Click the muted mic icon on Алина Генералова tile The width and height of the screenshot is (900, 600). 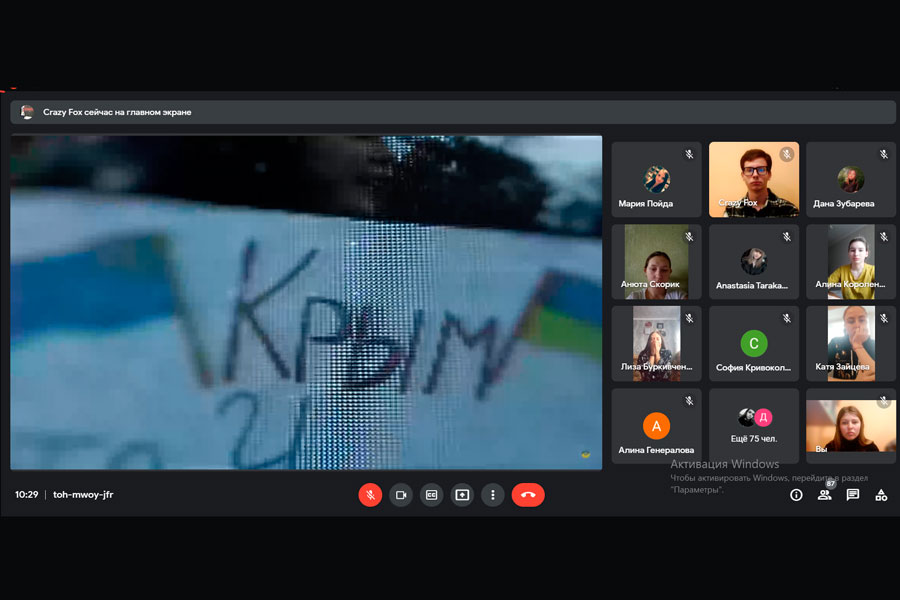pos(689,401)
